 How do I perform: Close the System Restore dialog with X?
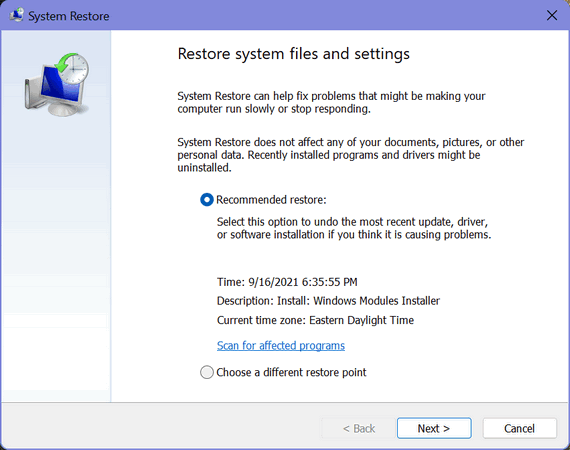point(552,15)
